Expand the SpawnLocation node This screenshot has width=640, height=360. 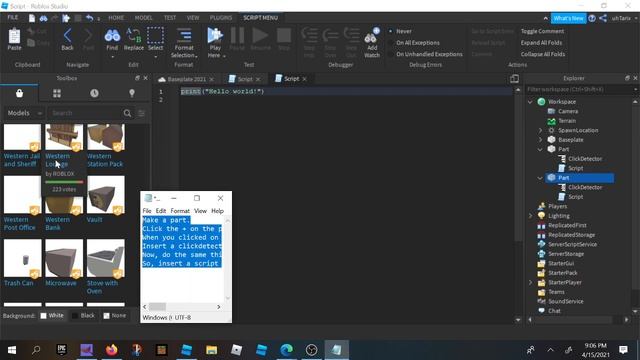tap(540, 130)
